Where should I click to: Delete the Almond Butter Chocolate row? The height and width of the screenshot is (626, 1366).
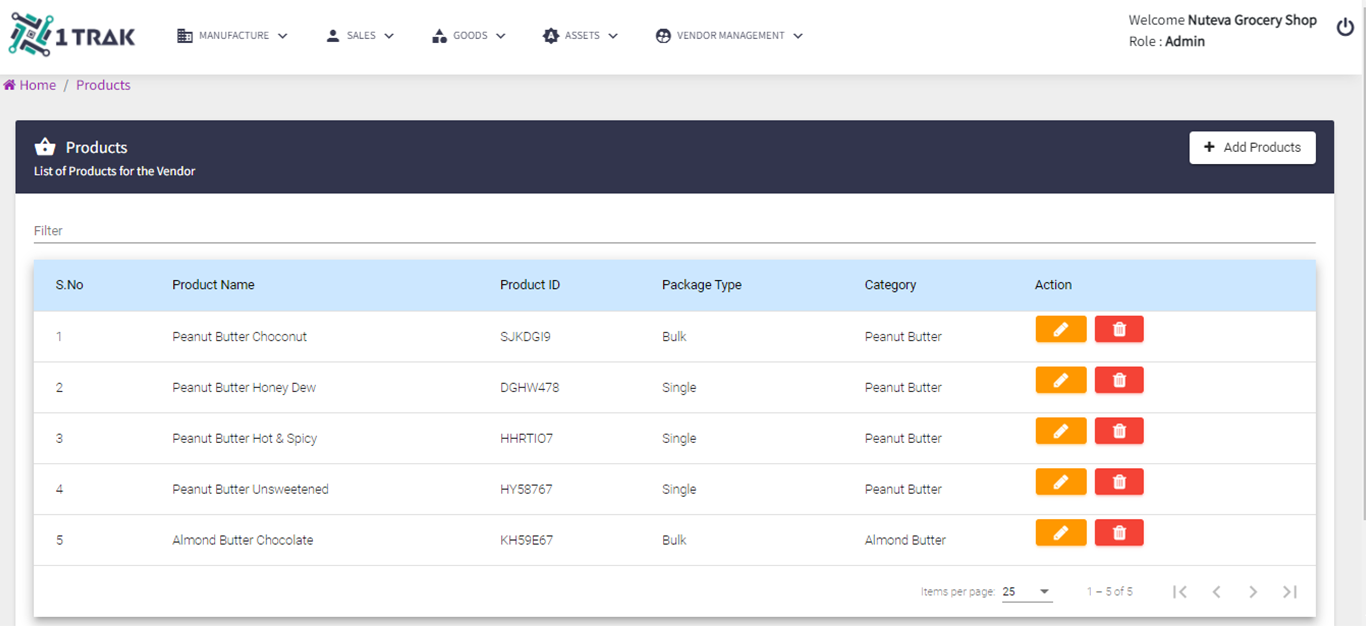tap(1119, 533)
